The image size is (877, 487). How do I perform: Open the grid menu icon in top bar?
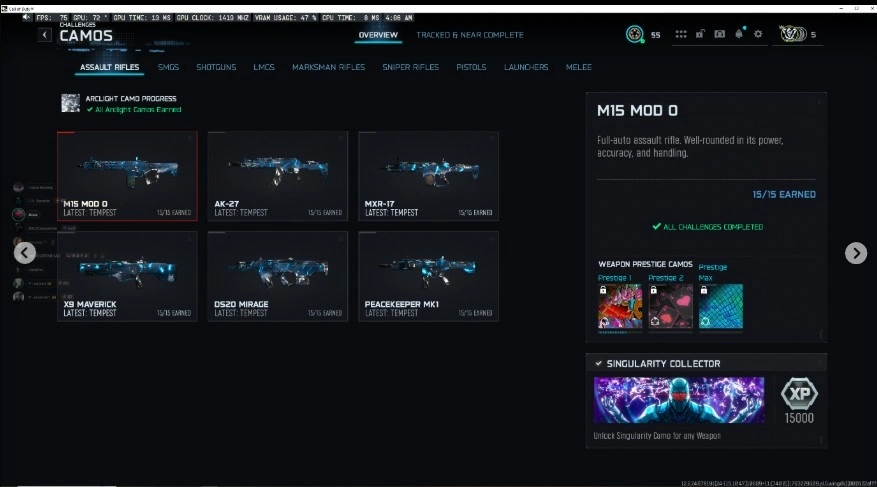tap(681, 34)
